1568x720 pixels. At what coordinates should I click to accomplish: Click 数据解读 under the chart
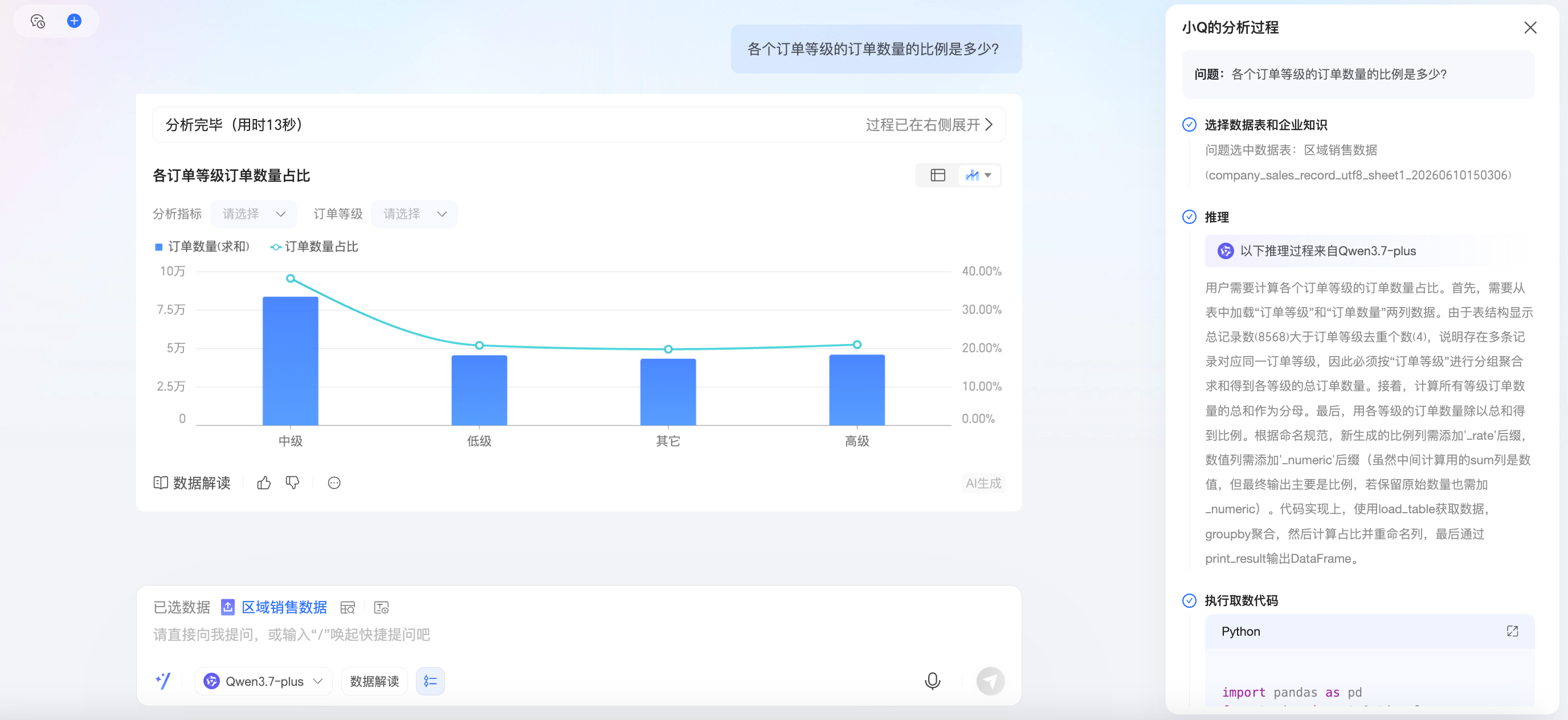[x=192, y=483]
